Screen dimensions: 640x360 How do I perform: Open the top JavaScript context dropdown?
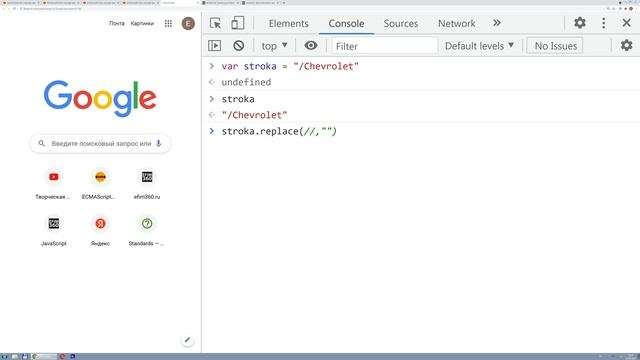coord(274,46)
